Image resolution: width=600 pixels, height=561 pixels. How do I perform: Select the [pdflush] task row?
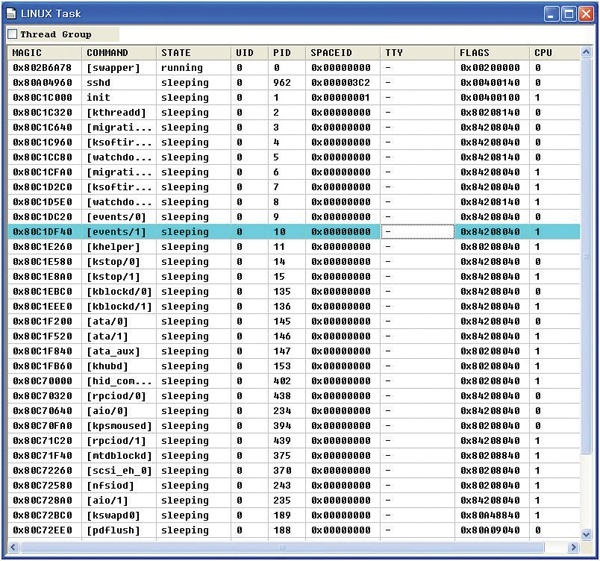[113, 530]
